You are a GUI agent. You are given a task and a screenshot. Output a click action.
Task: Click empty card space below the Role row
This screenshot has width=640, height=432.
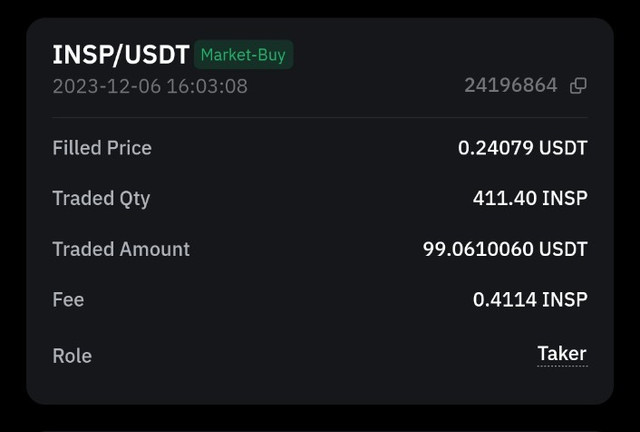click(320, 386)
